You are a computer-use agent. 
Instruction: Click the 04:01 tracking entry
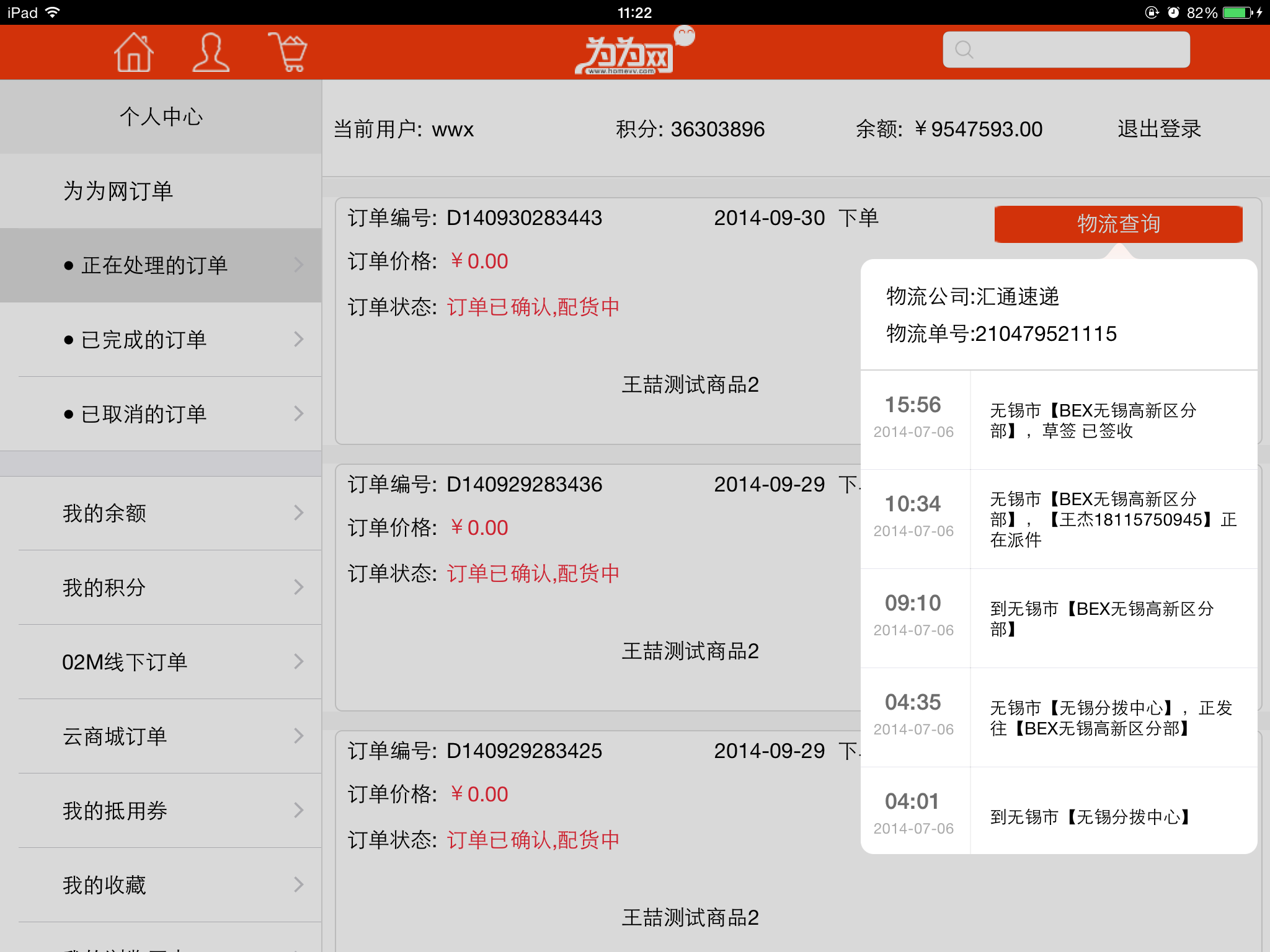tap(1059, 811)
